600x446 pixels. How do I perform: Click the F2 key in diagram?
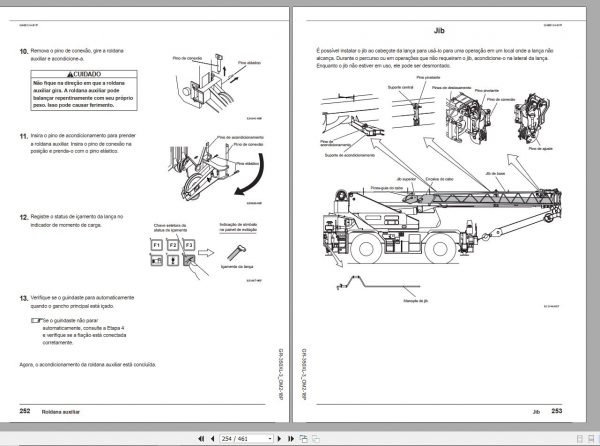point(173,245)
